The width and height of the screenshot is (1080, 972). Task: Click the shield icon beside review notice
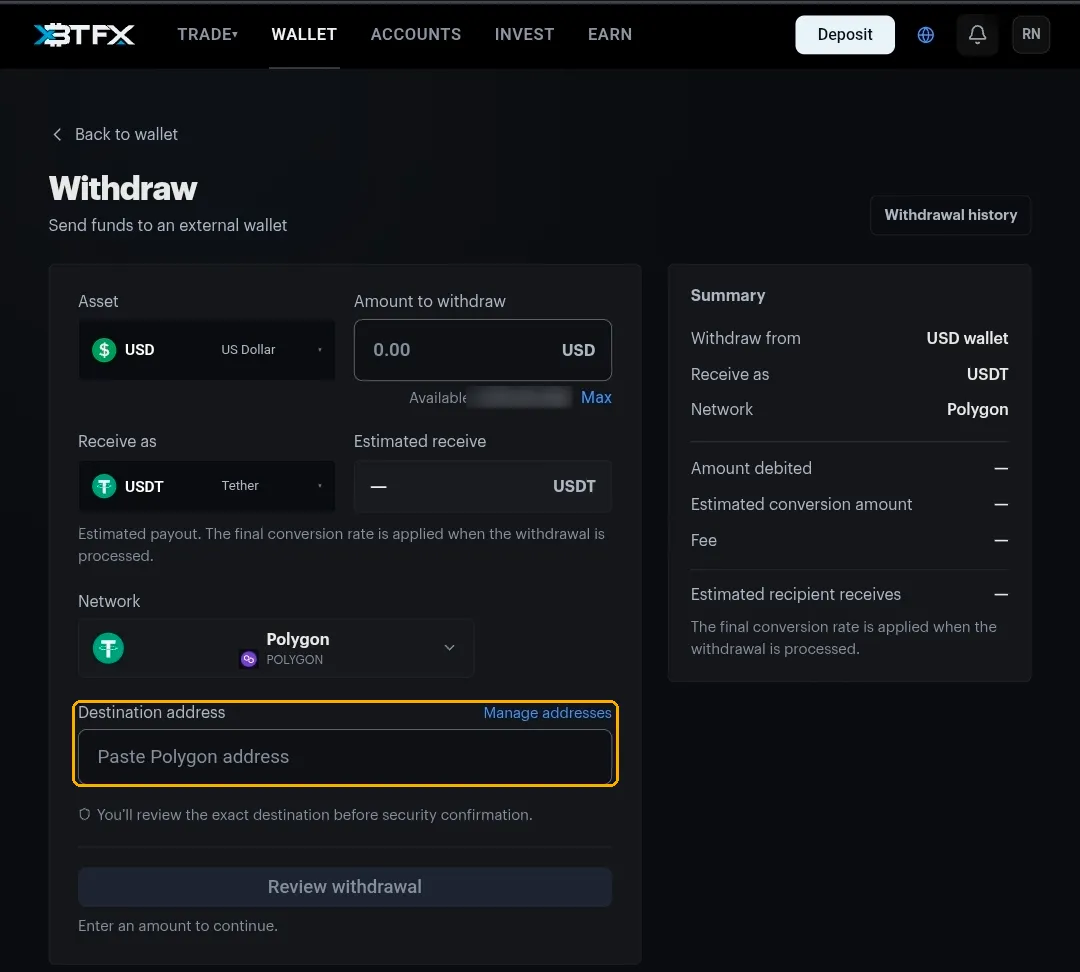click(x=85, y=814)
